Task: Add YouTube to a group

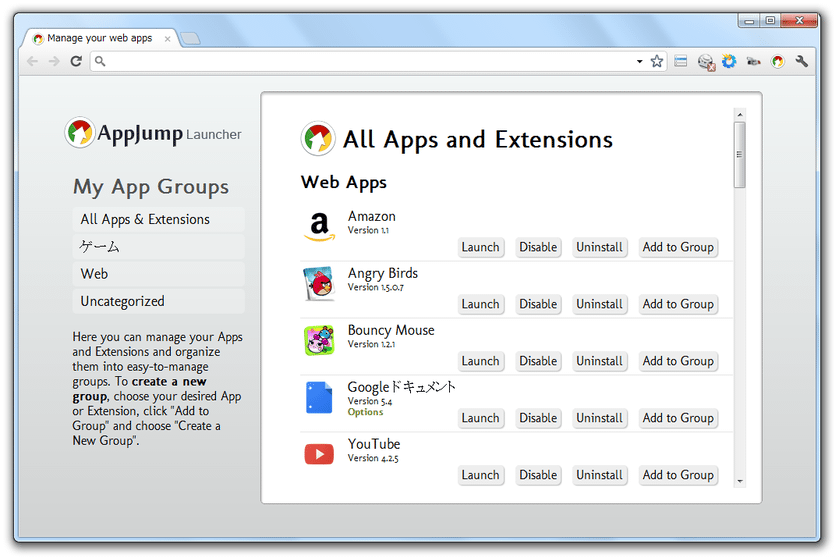Action: click(x=678, y=475)
